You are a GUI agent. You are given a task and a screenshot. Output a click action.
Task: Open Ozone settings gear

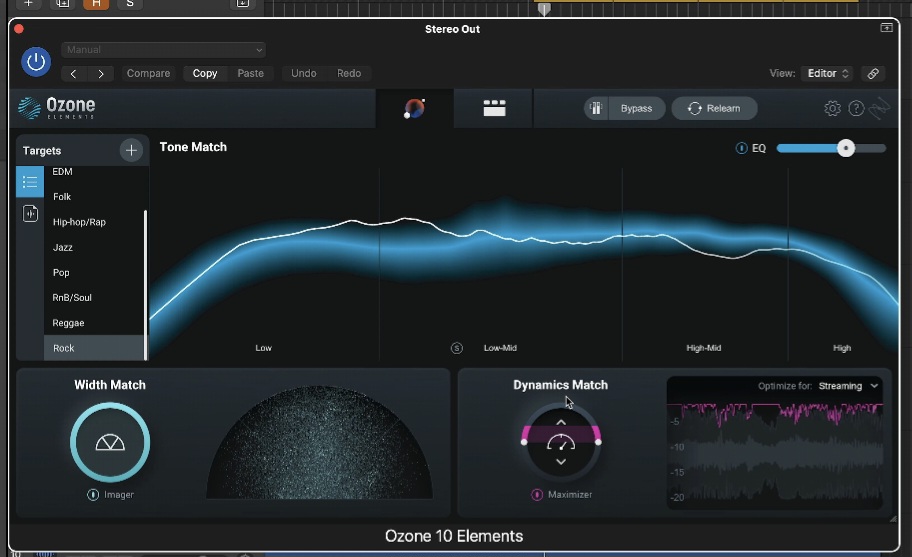tap(832, 108)
